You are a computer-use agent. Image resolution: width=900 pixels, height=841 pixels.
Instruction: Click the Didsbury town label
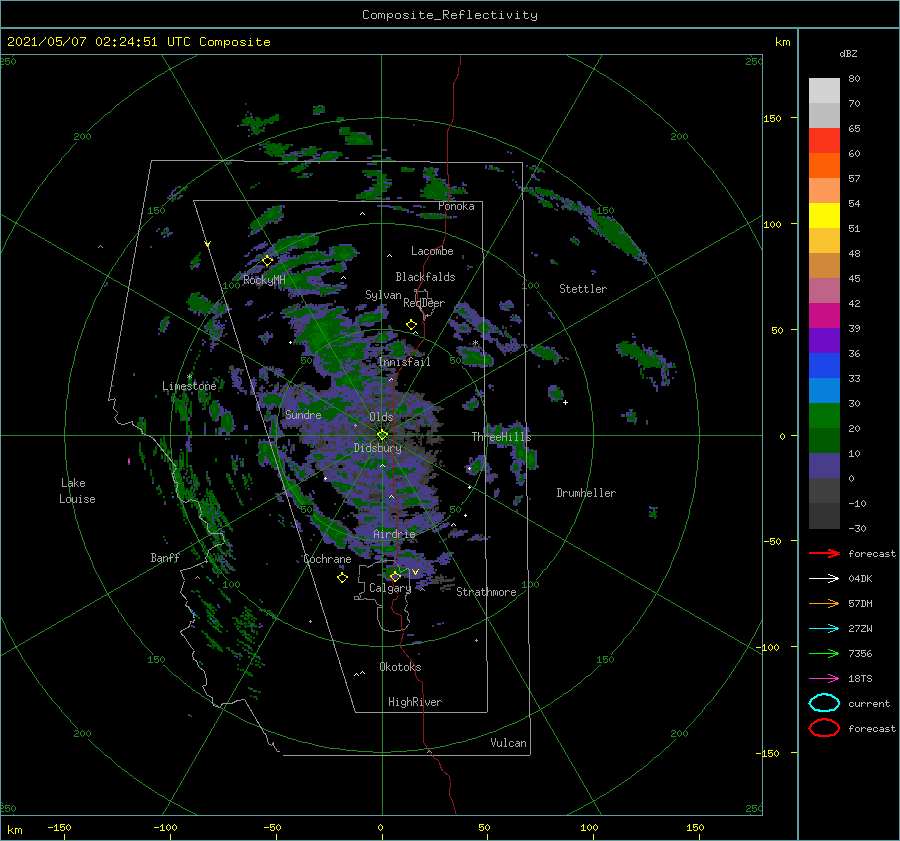coord(378,448)
